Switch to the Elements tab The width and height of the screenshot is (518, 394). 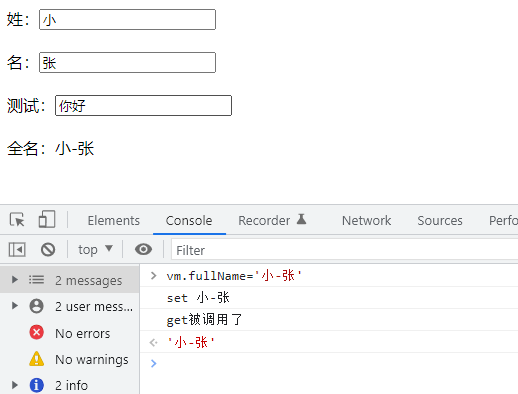pyautogui.click(x=114, y=220)
